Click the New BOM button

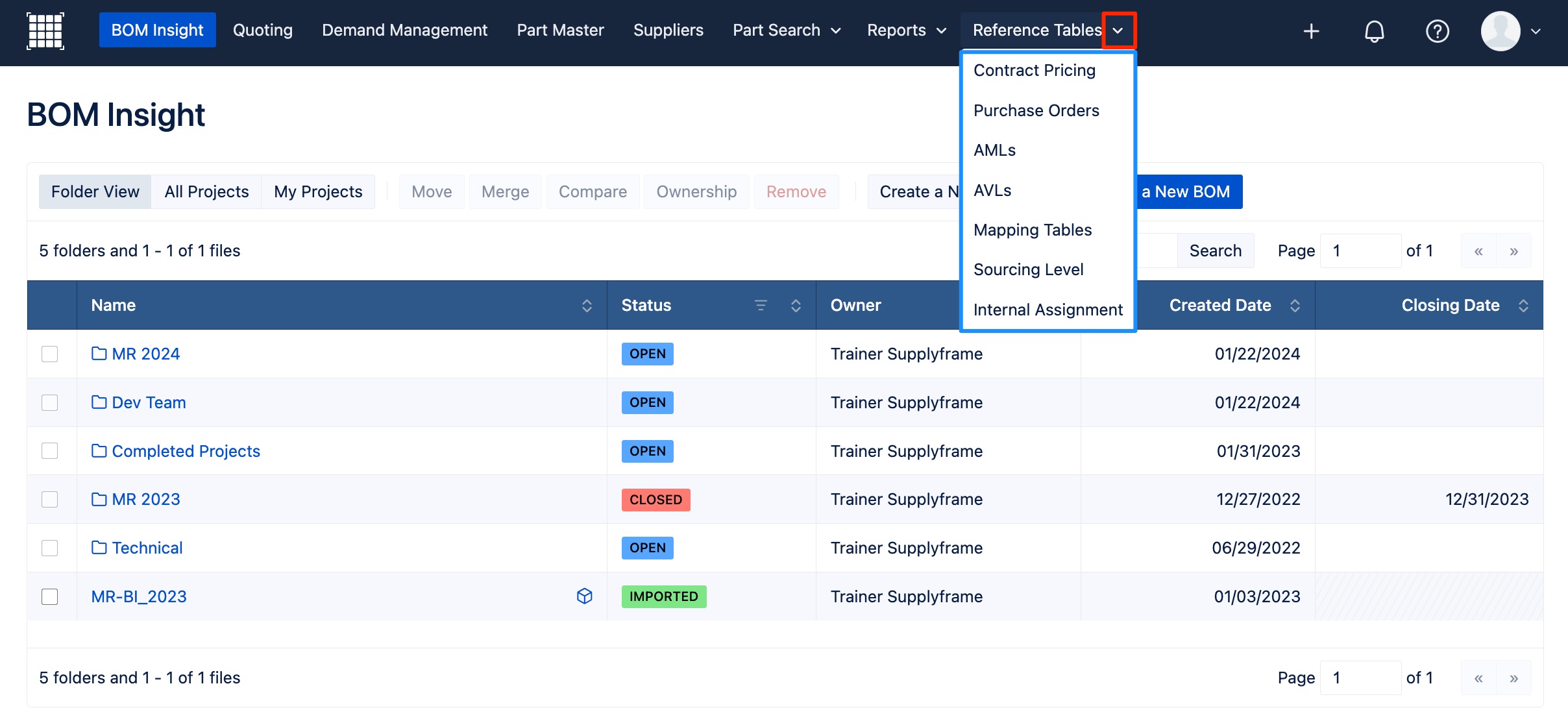click(x=1189, y=191)
